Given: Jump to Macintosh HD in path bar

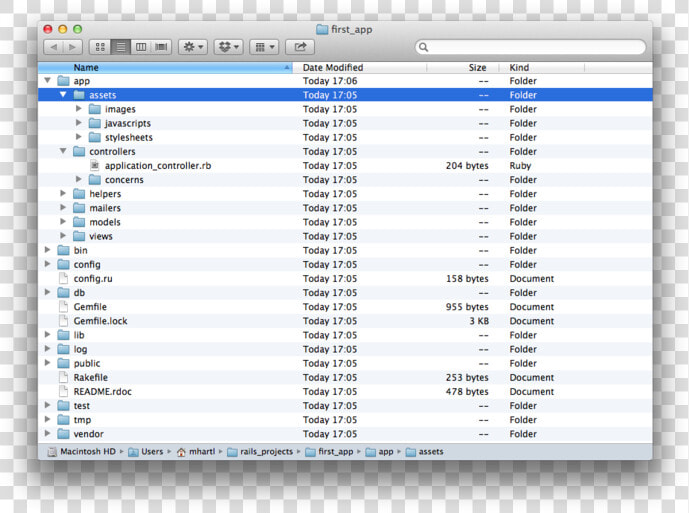Looking at the screenshot, I should pyautogui.click(x=82, y=451).
